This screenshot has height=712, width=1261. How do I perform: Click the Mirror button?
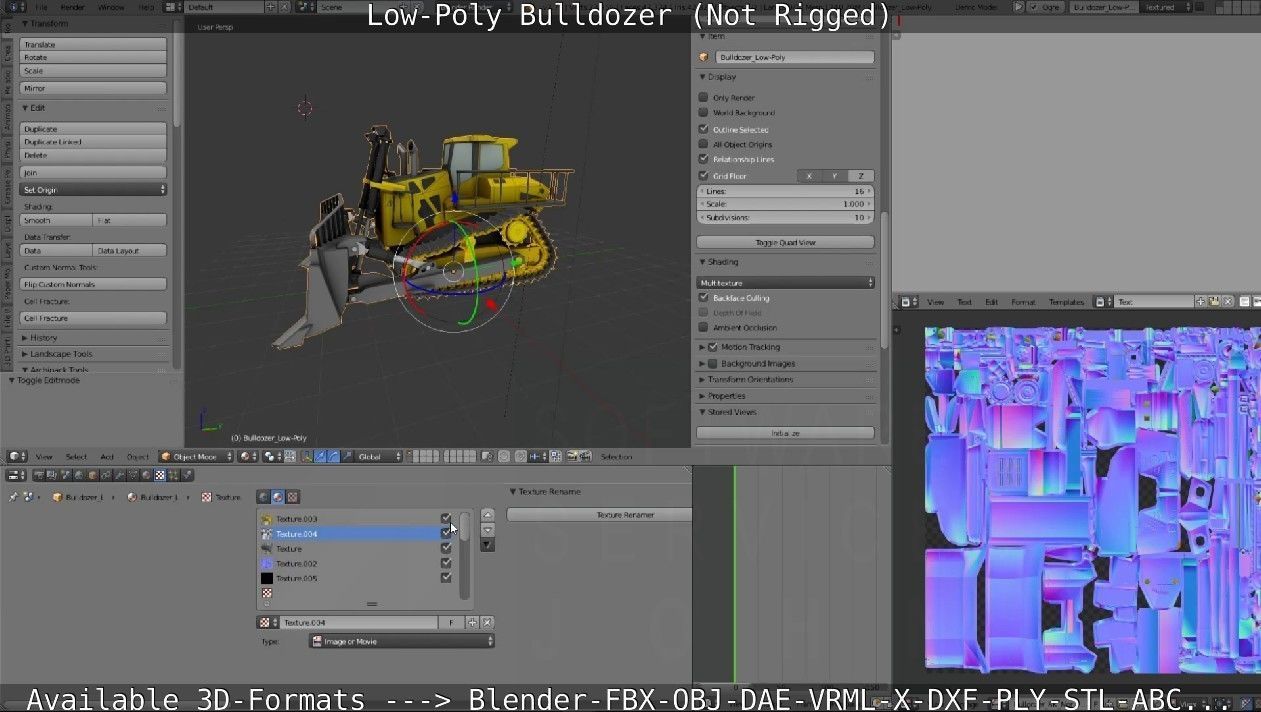(x=94, y=88)
